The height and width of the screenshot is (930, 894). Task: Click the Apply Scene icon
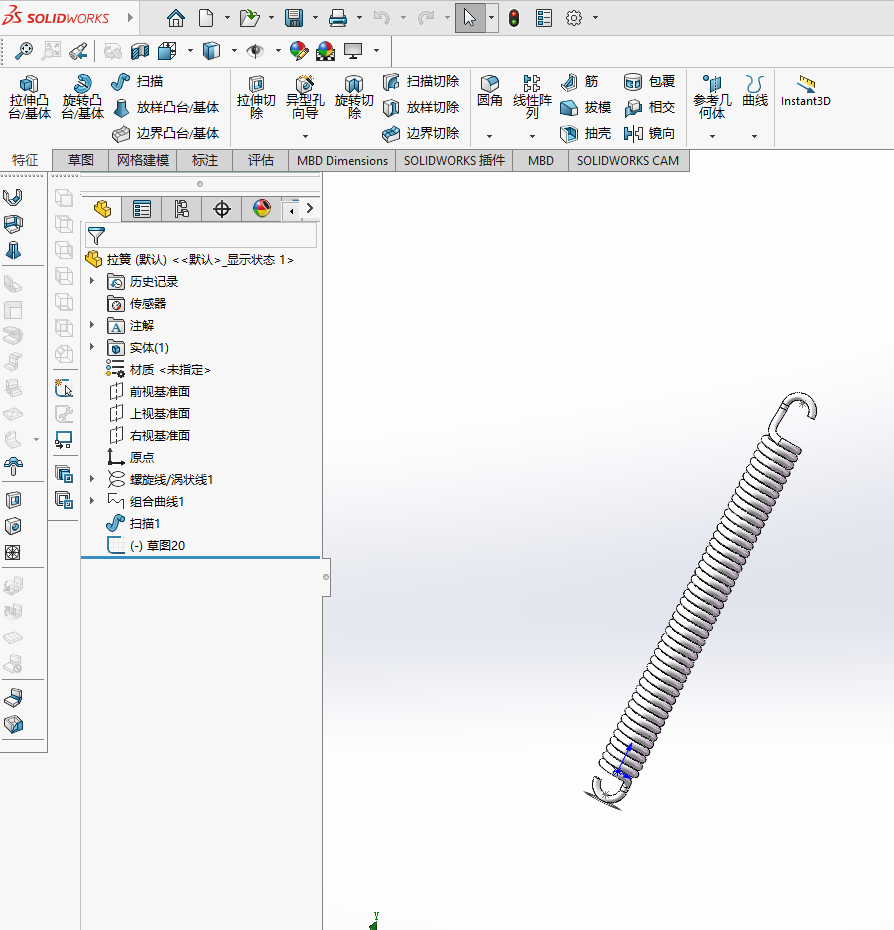coord(325,51)
